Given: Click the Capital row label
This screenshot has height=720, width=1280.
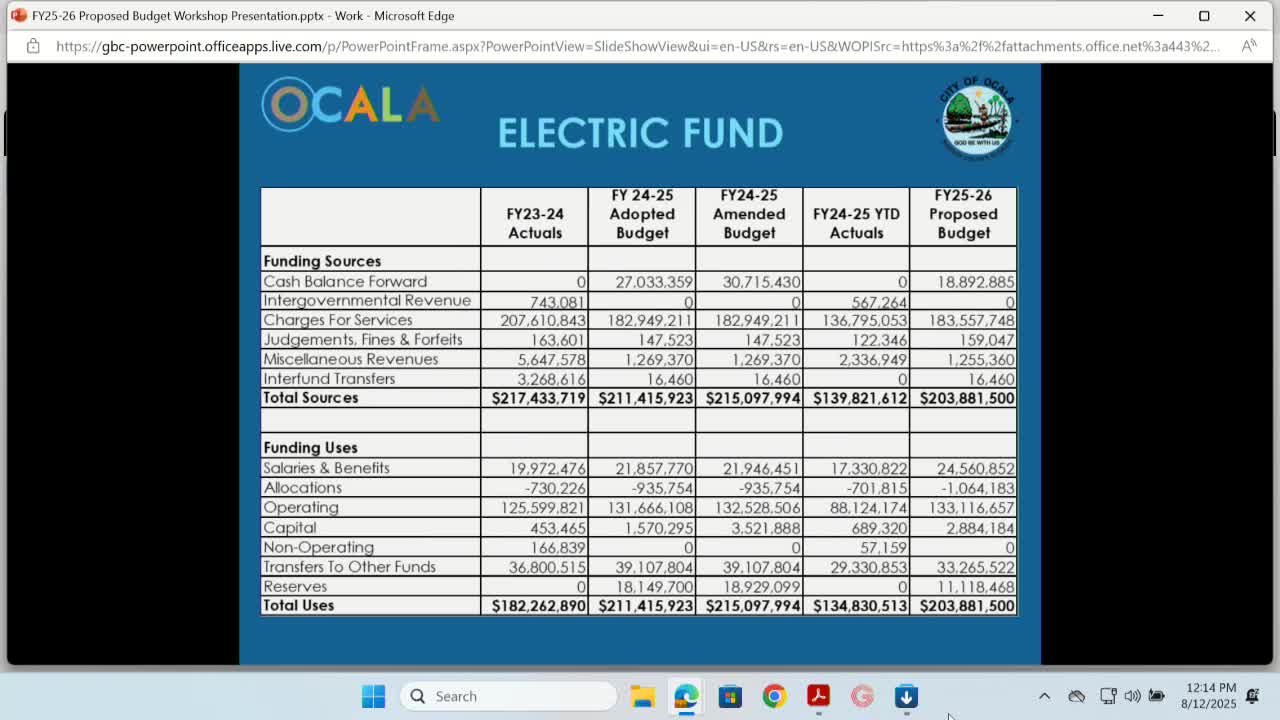Looking at the screenshot, I should tap(290, 528).
